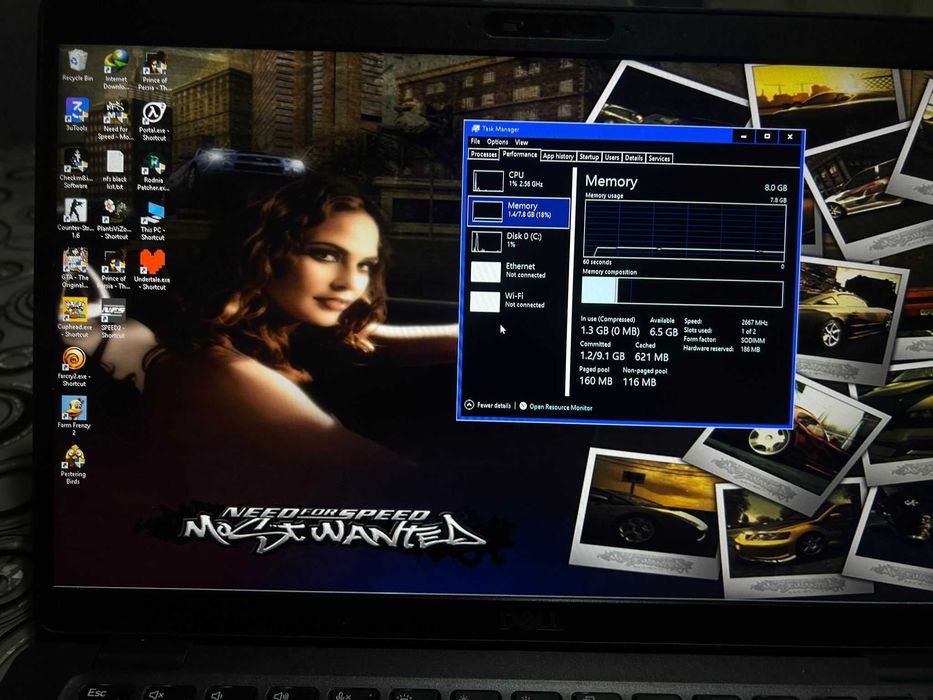This screenshot has width=933, height=700.
Task: Select the Checkm8 Software desktop icon
Action: point(76,168)
